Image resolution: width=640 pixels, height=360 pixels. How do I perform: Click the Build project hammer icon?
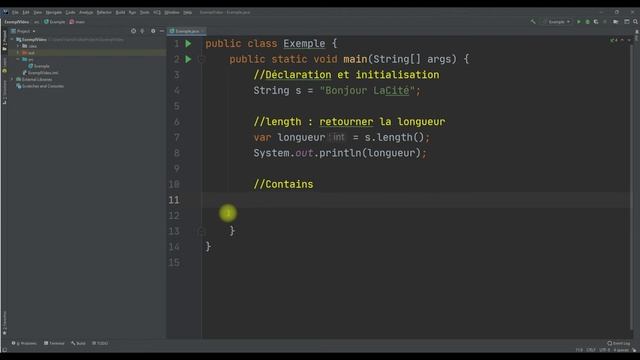click(x=533, y=22)
